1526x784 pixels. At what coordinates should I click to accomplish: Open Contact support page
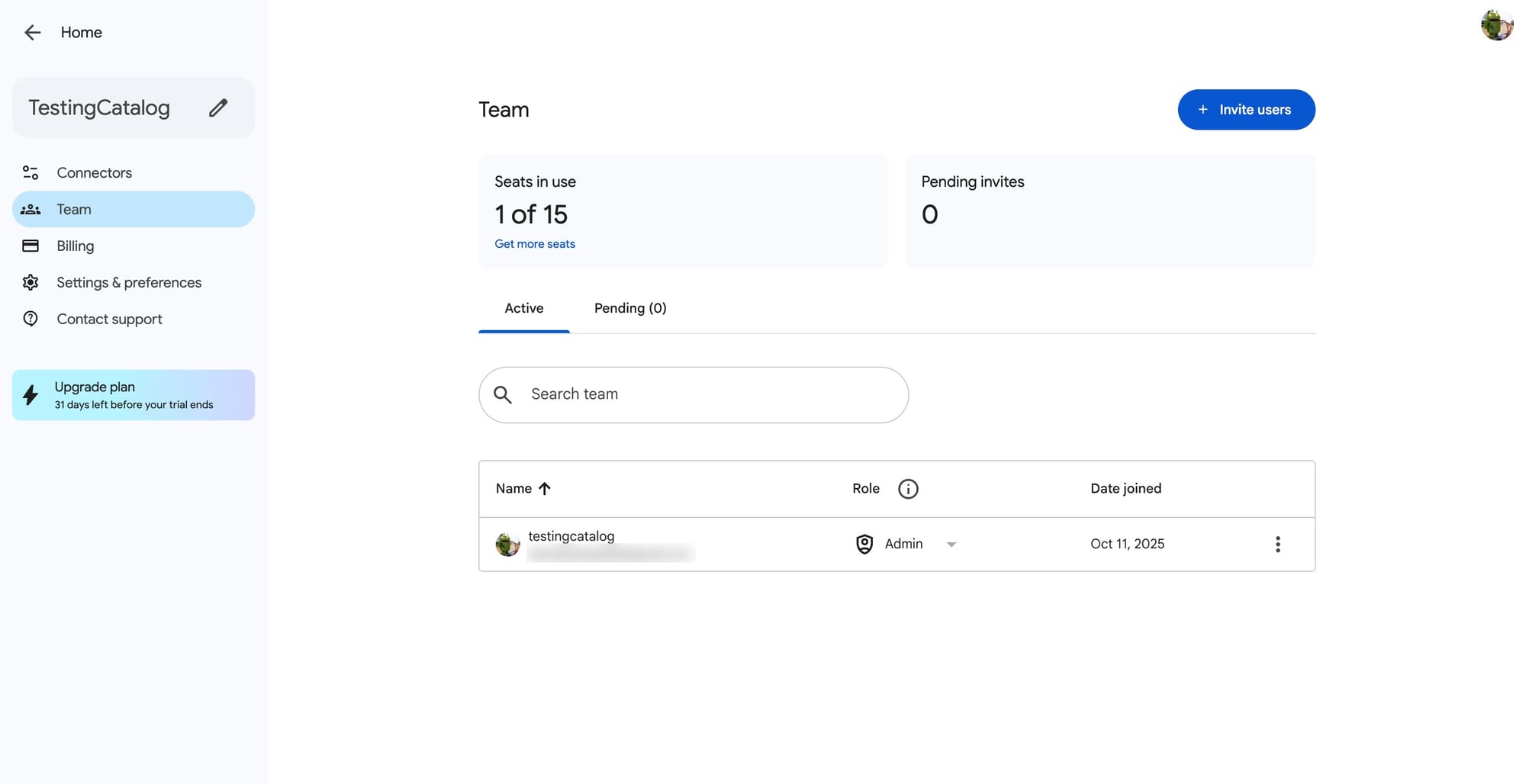(134, 319)
